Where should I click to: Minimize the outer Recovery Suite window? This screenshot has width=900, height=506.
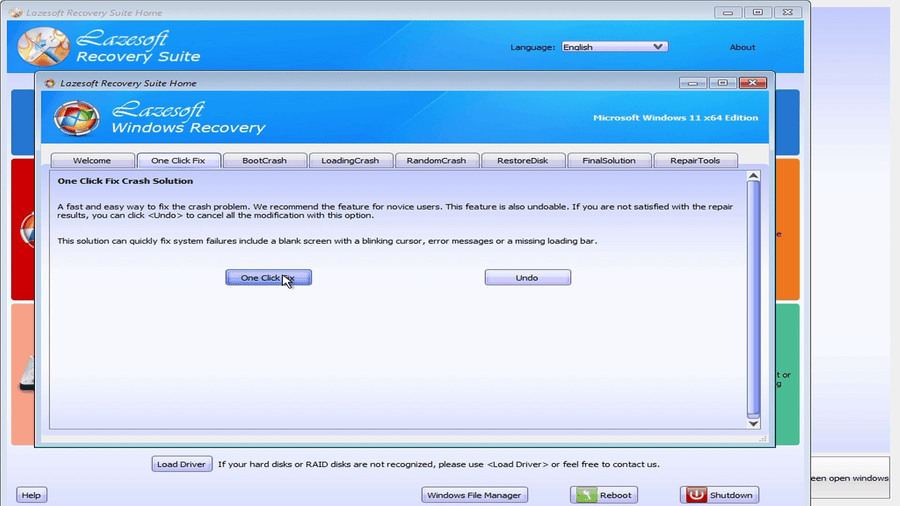point(728,12)
